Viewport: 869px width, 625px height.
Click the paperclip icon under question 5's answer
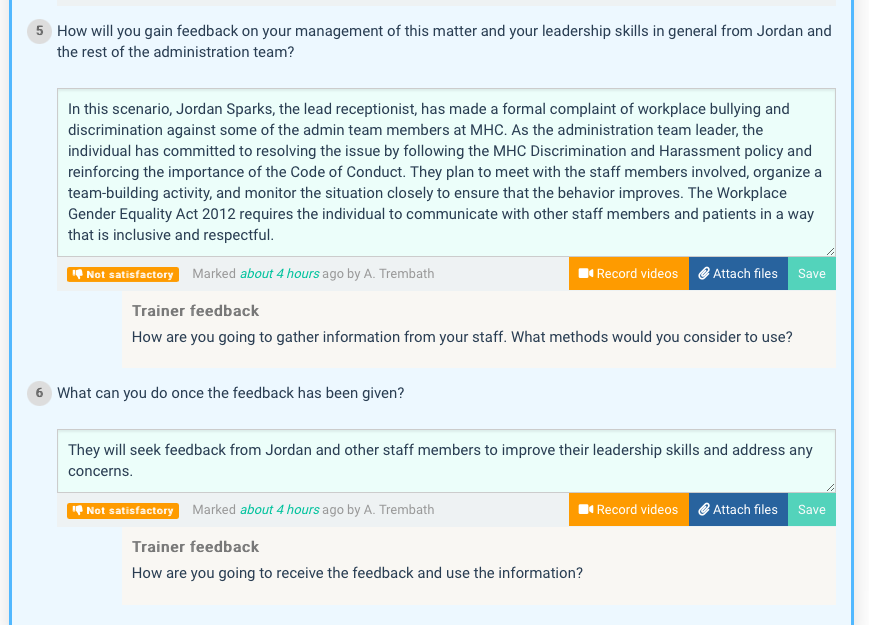pyautogui.click(x=704, y=274)
